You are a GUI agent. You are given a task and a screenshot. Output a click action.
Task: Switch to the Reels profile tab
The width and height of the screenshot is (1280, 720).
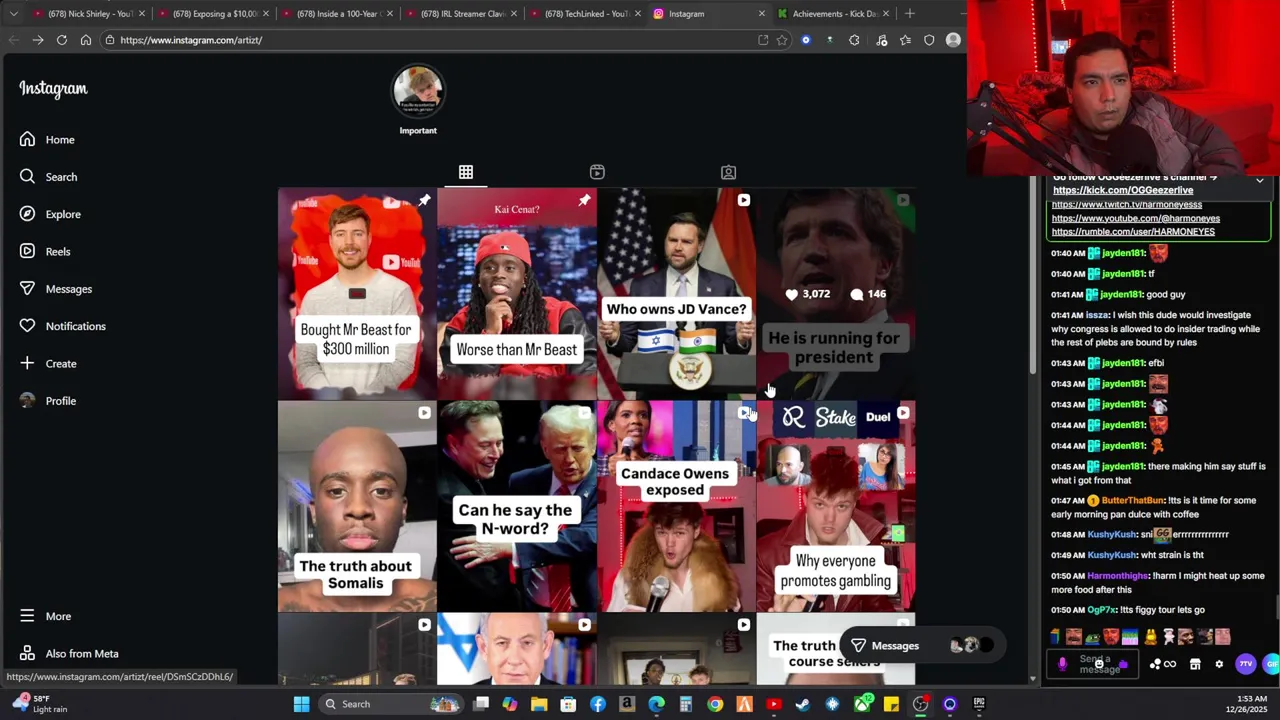coord(597,172)
